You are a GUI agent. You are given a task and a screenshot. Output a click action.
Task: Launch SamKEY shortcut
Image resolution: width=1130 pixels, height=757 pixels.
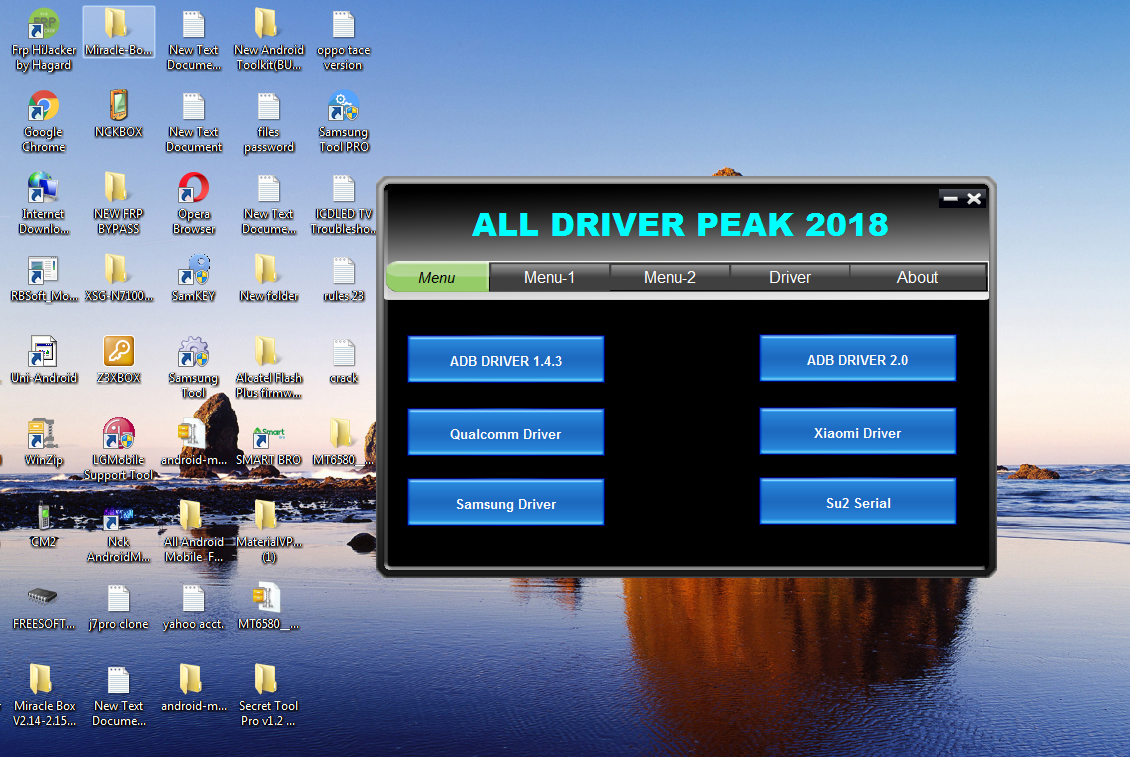click(x=193, y=279)
